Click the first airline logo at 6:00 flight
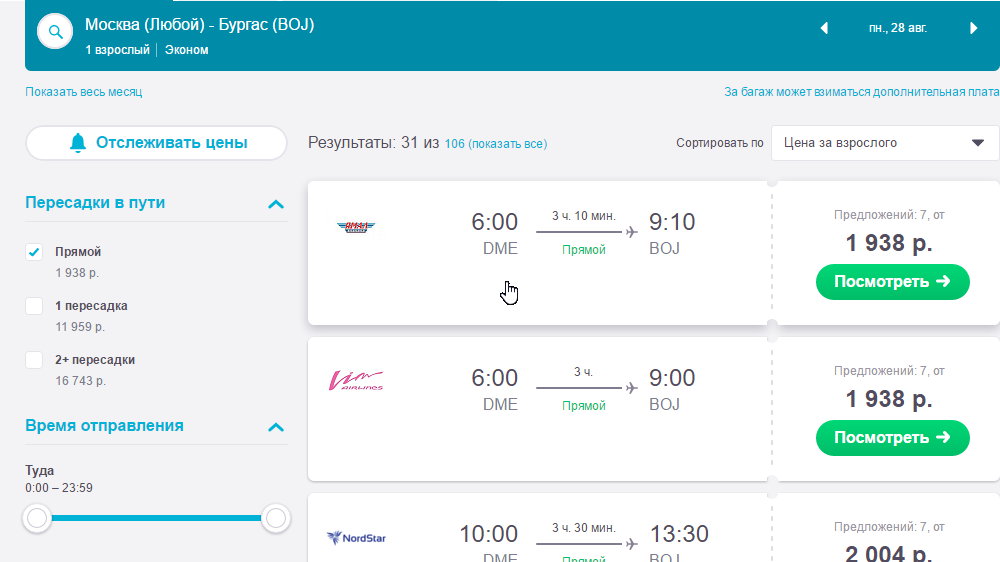 click(x=356, y=226)
